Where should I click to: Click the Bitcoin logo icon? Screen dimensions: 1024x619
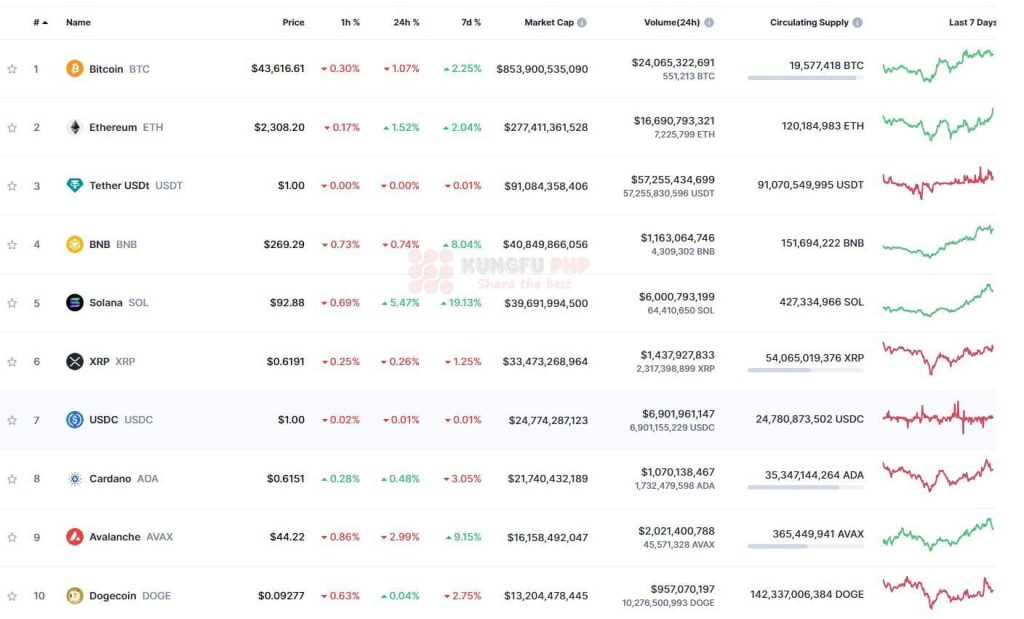coord(74,69)
